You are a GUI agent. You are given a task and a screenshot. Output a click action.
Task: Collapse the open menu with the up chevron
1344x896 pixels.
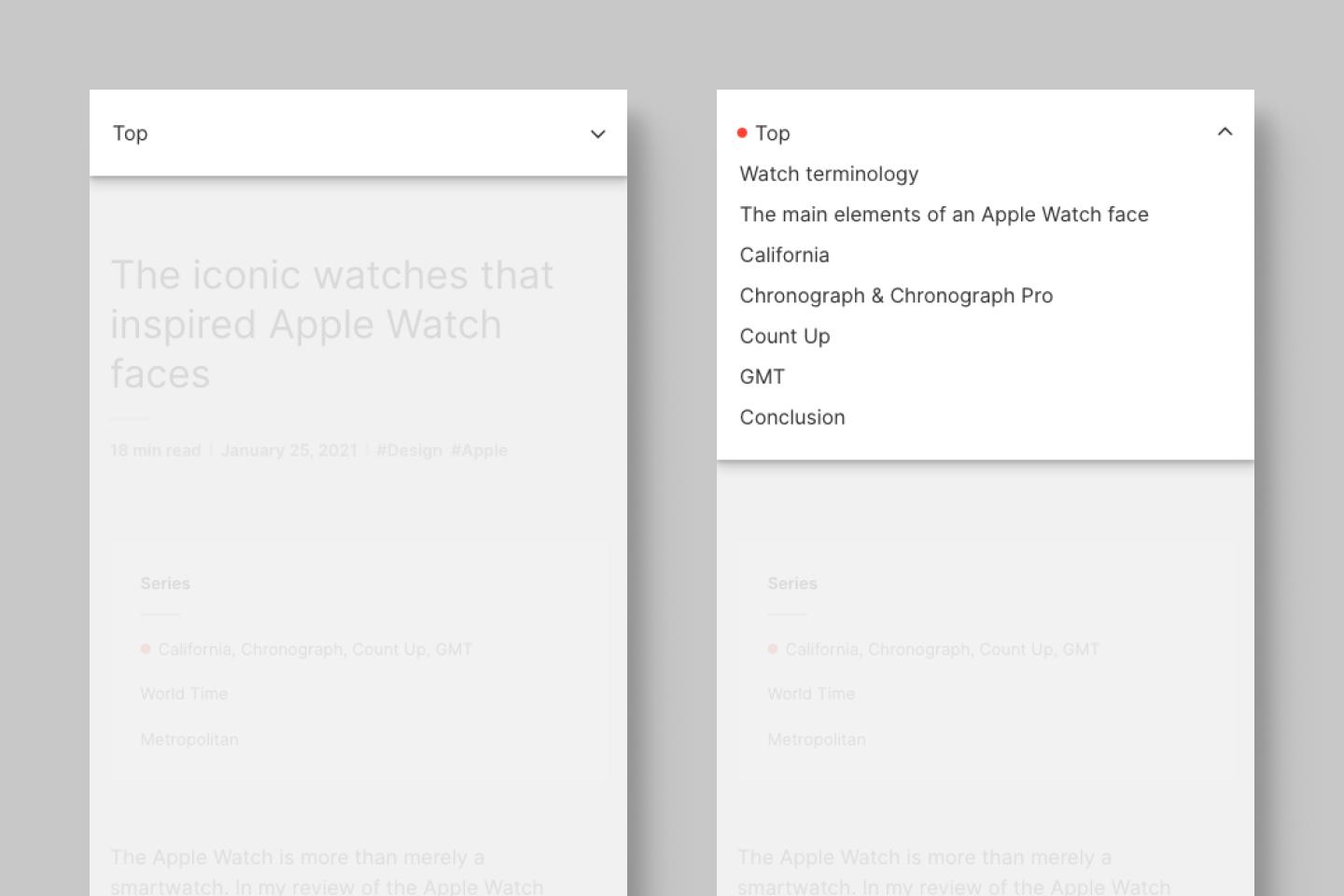pyautogui.click(x=1225, y=133)
